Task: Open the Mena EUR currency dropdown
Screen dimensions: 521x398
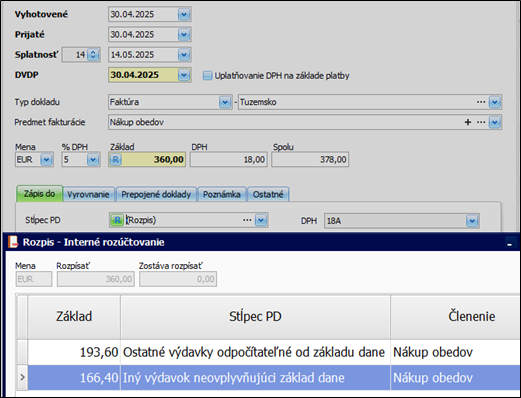Action: (x=46, y=160)
